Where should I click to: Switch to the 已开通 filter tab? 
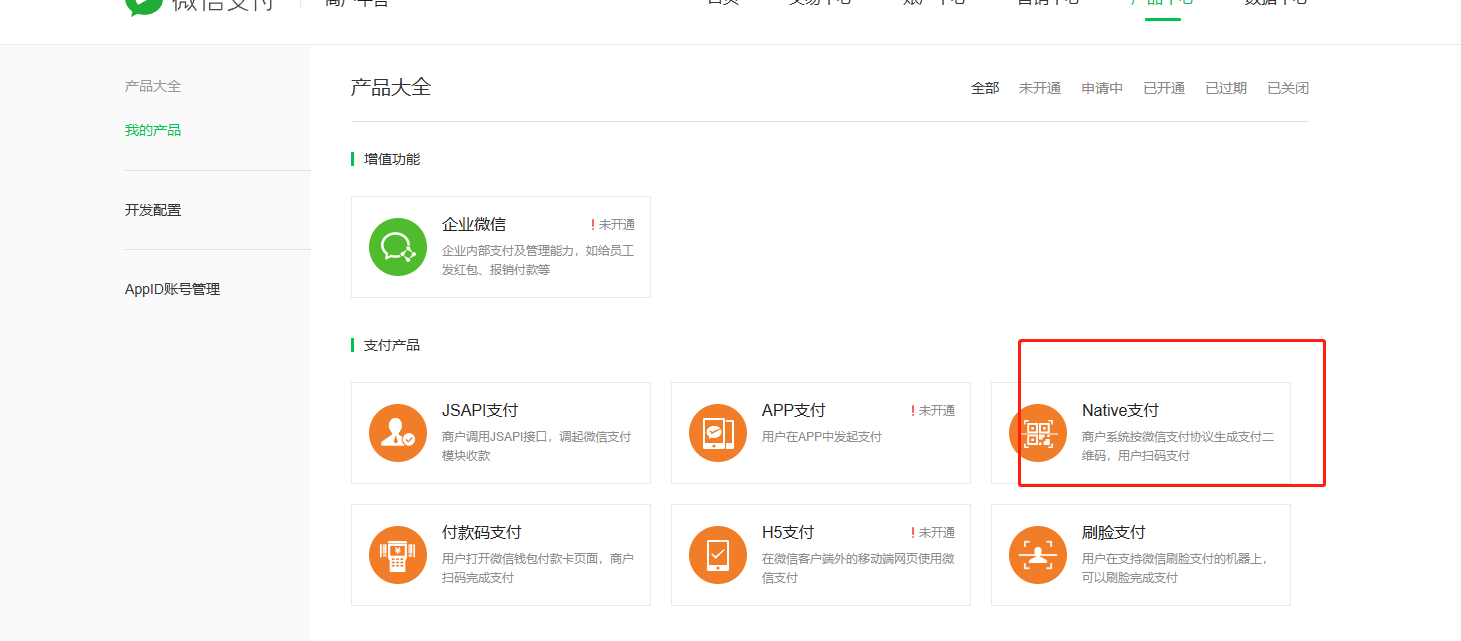pyautogui.click(x=1164, y=88)
